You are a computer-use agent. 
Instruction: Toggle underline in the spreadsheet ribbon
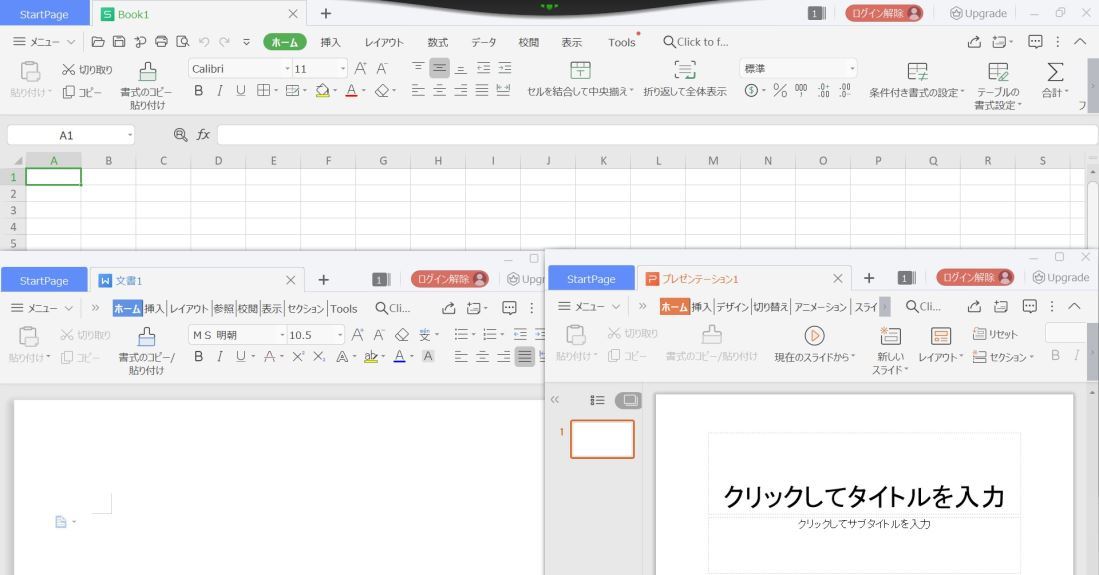point(240,90)
